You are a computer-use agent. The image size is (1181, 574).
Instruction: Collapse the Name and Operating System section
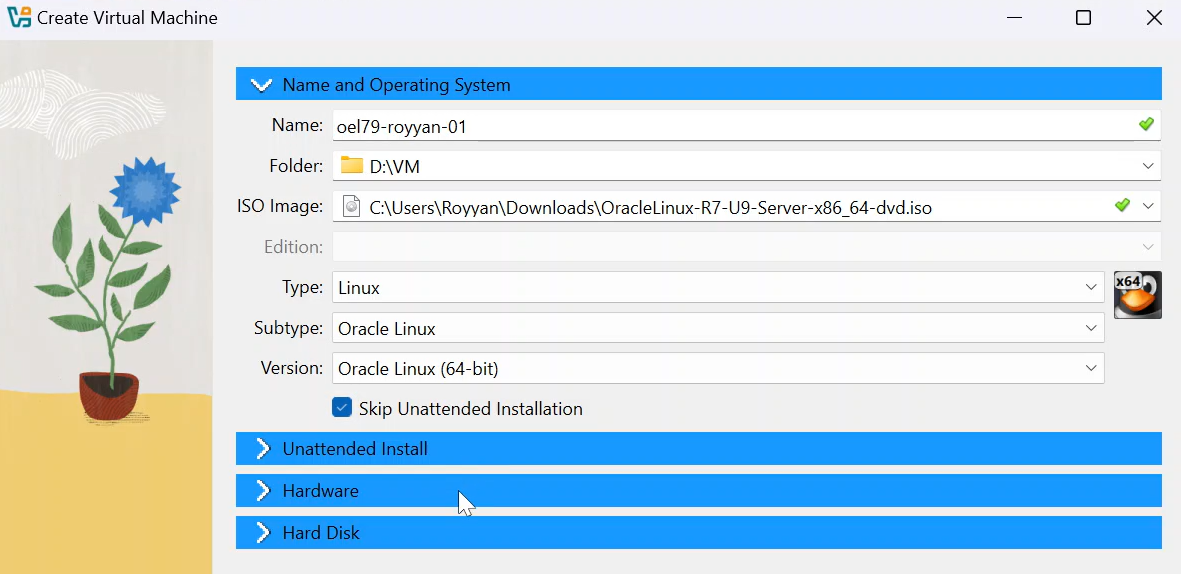pyautogui.click(x=262, y=85)
